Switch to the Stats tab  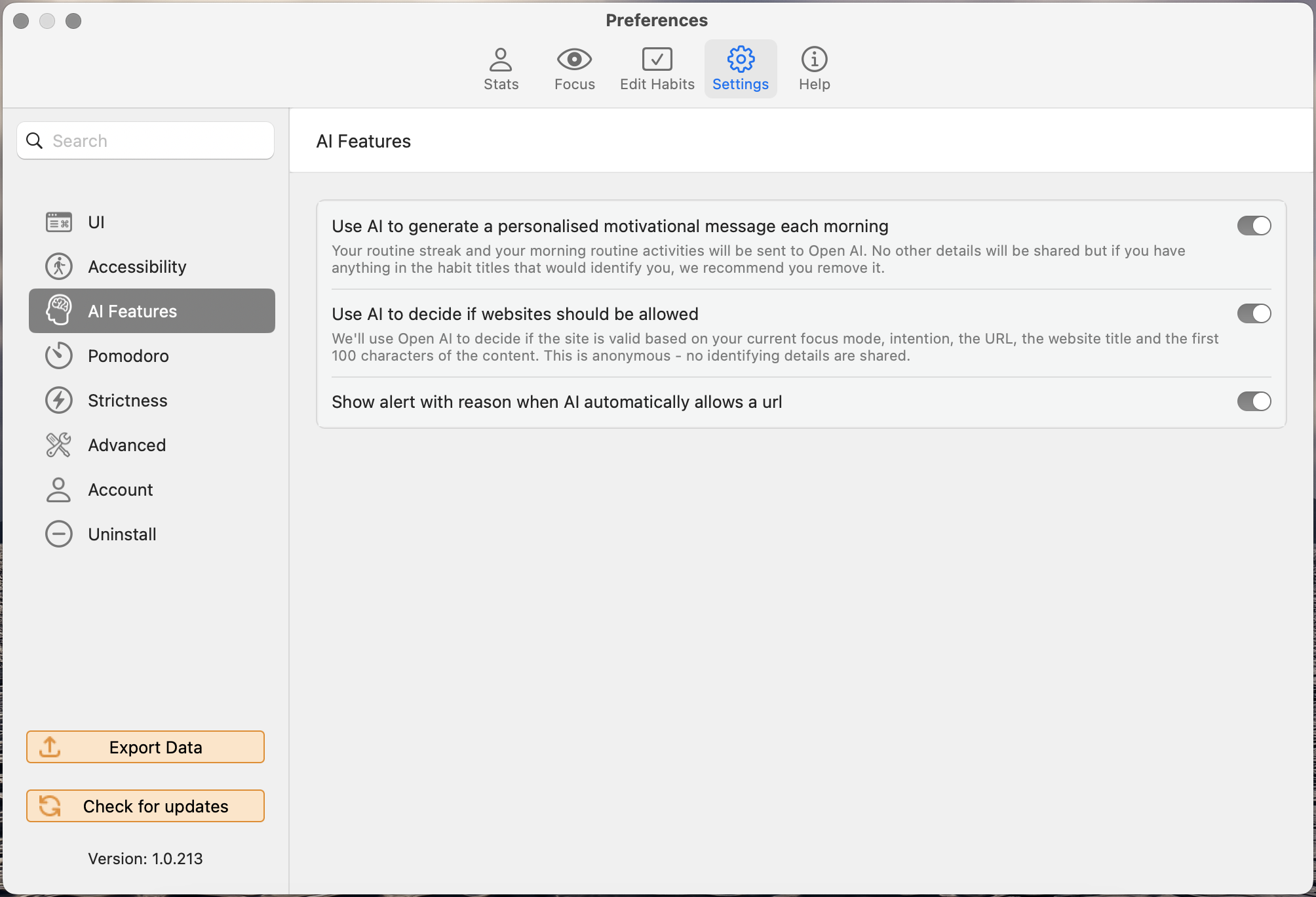[501, 69]
